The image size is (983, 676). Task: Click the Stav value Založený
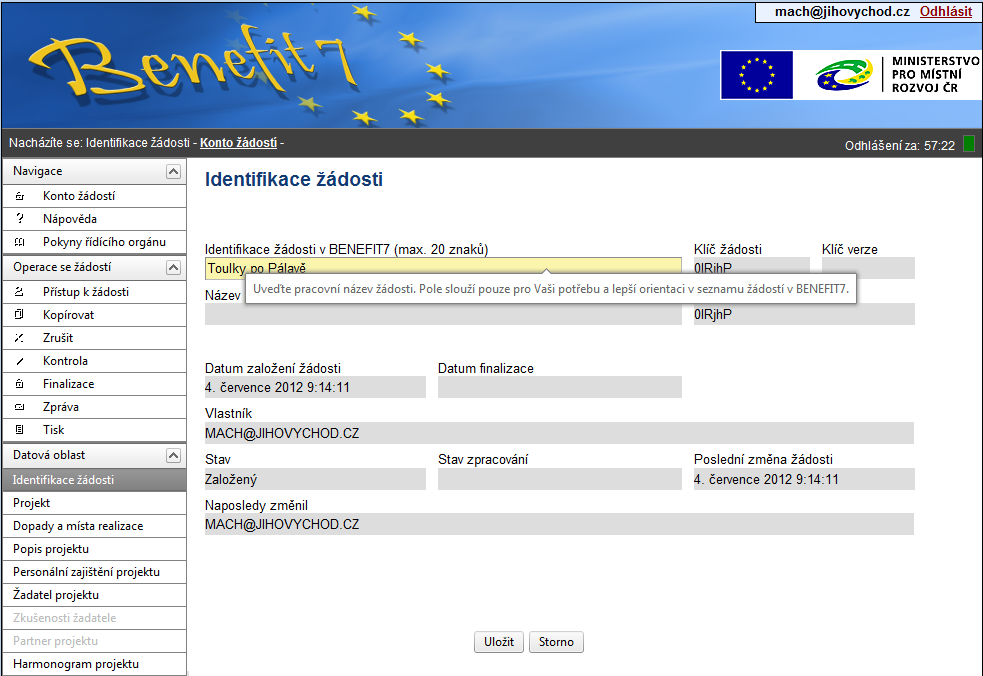315,480
